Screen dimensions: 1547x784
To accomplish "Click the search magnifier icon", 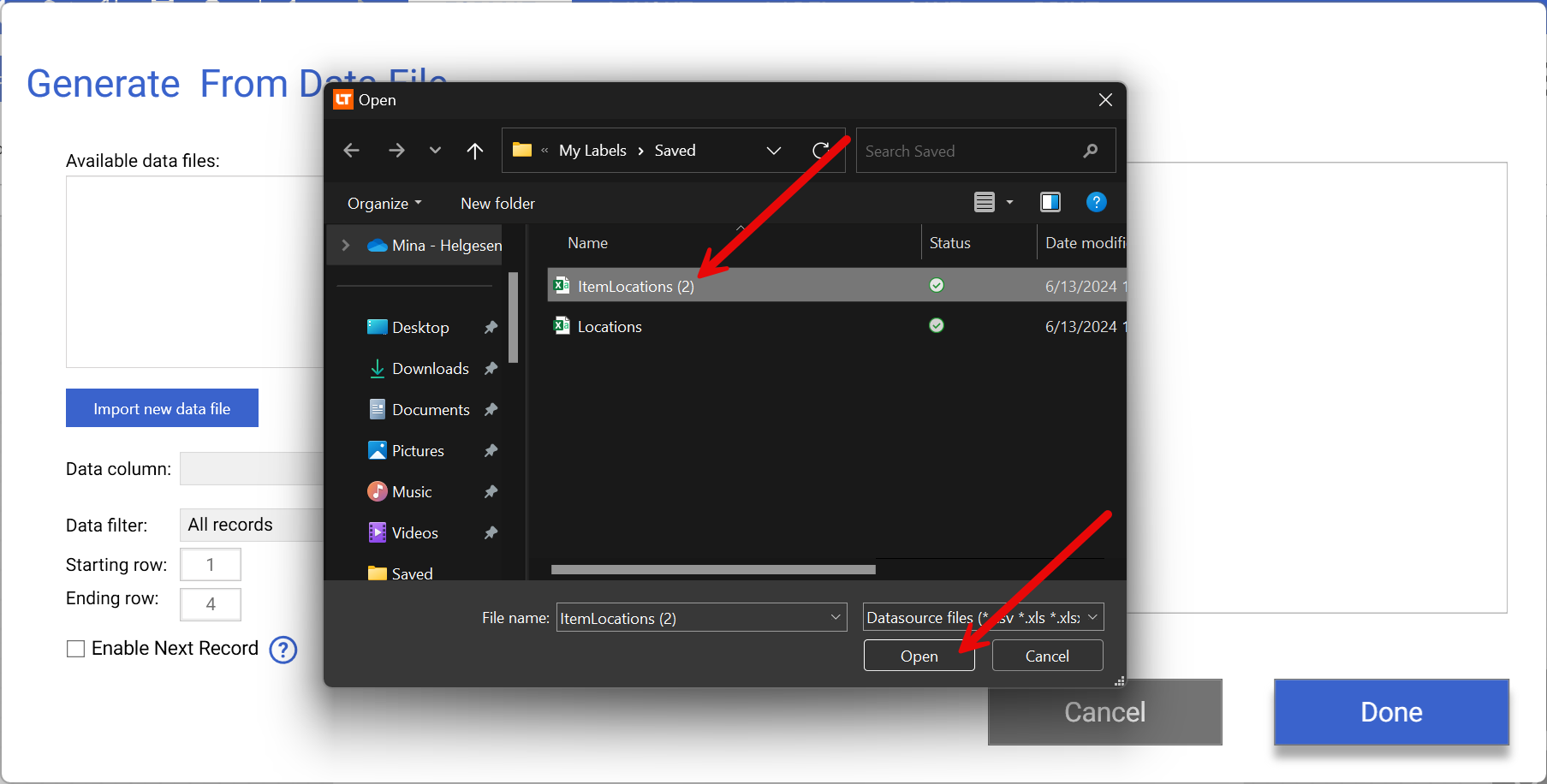I will [x=1090, y=151].
